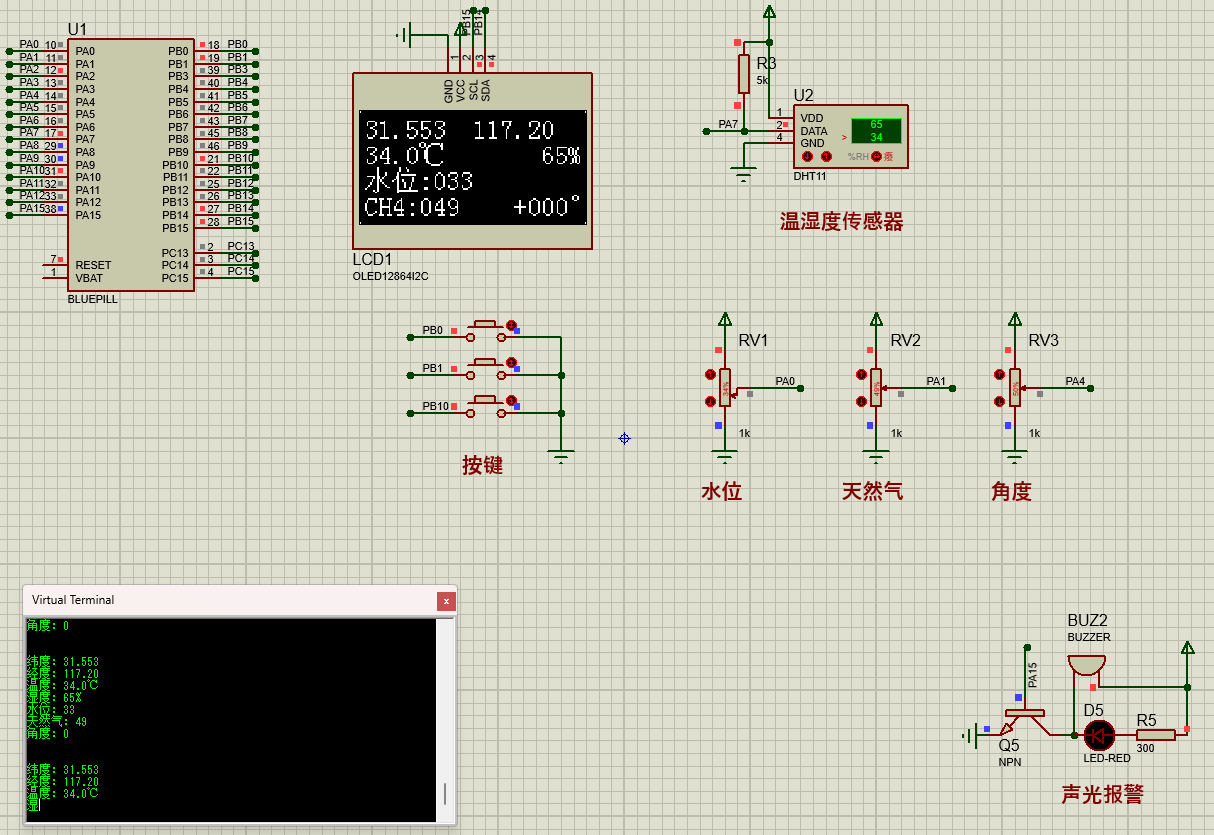
Task: Increase RV1 water level potentiometer
Action: click(x=711, y=375)
